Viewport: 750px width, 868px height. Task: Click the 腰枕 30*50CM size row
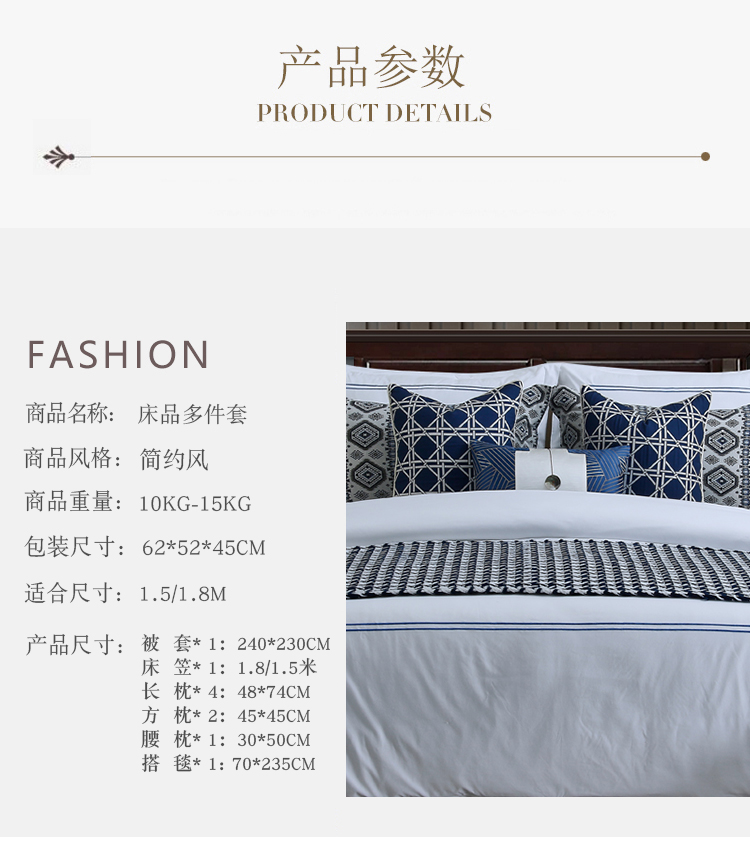[226, 740]
